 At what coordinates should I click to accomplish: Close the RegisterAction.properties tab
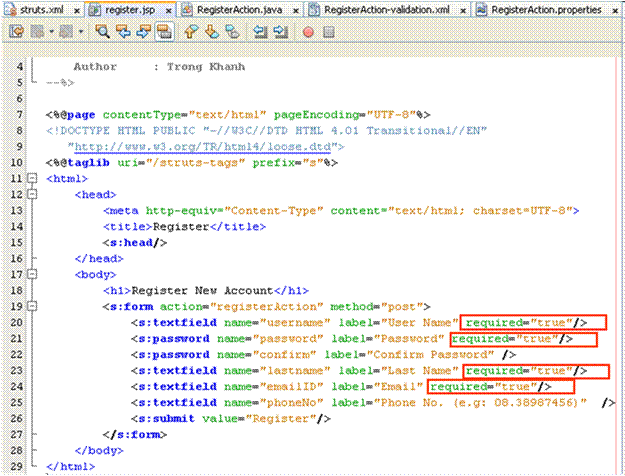pyautogui.click(x=615, y=11)
